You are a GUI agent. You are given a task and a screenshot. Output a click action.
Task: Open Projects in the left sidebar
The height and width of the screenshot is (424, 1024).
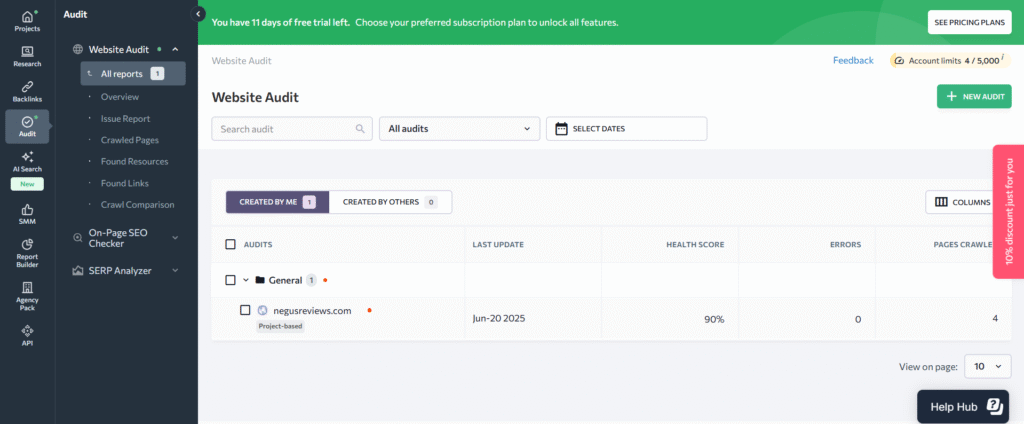pos(27,21)
